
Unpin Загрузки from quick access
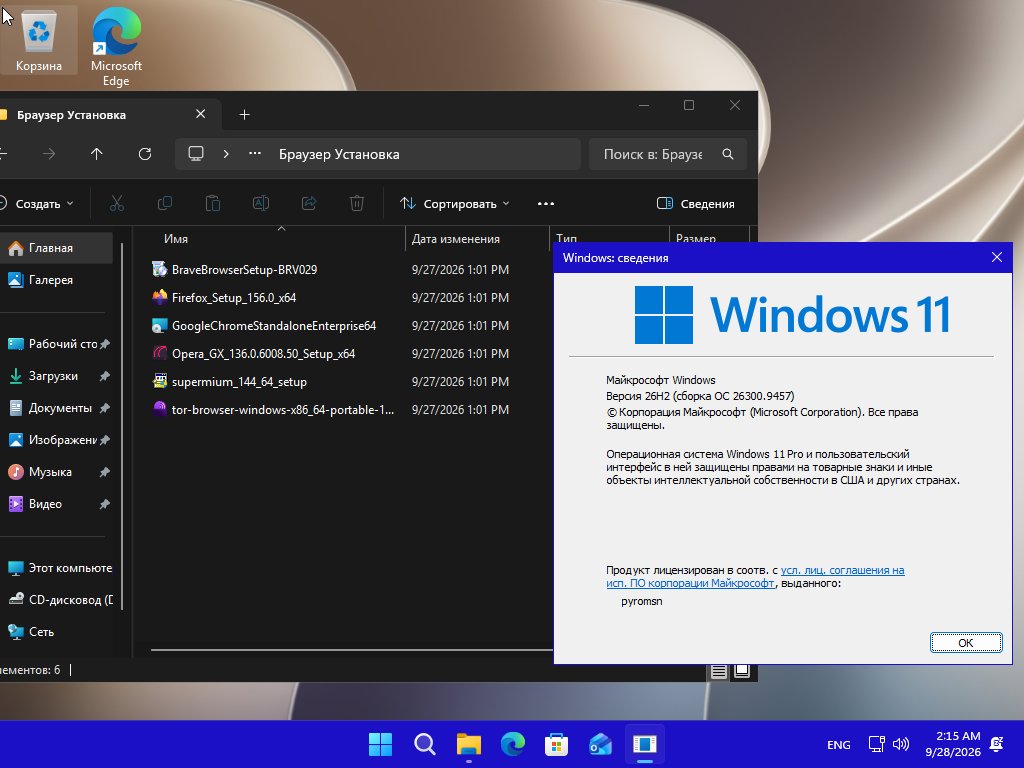104,376
